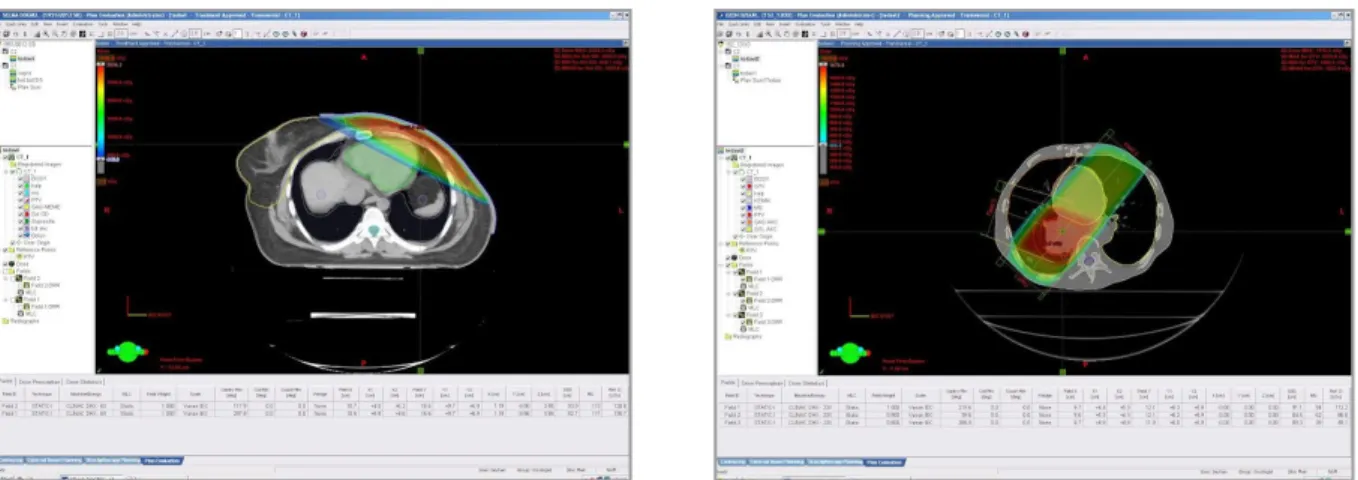Select Plan Sum item in left window

click(x=25, y=87)
